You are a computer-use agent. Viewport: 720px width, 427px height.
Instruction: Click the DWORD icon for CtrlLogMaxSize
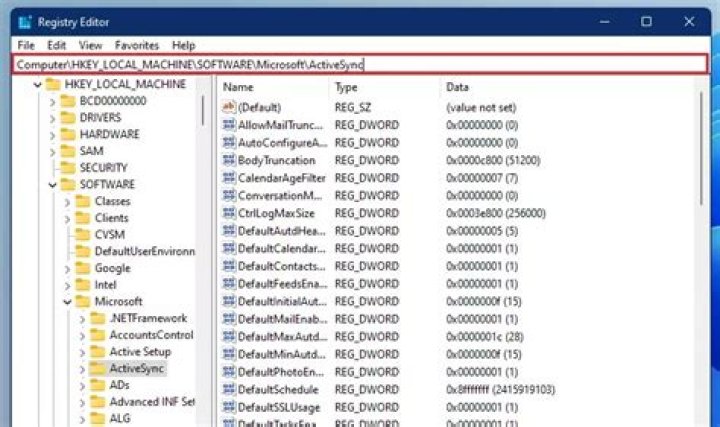(x=229, y=213)
